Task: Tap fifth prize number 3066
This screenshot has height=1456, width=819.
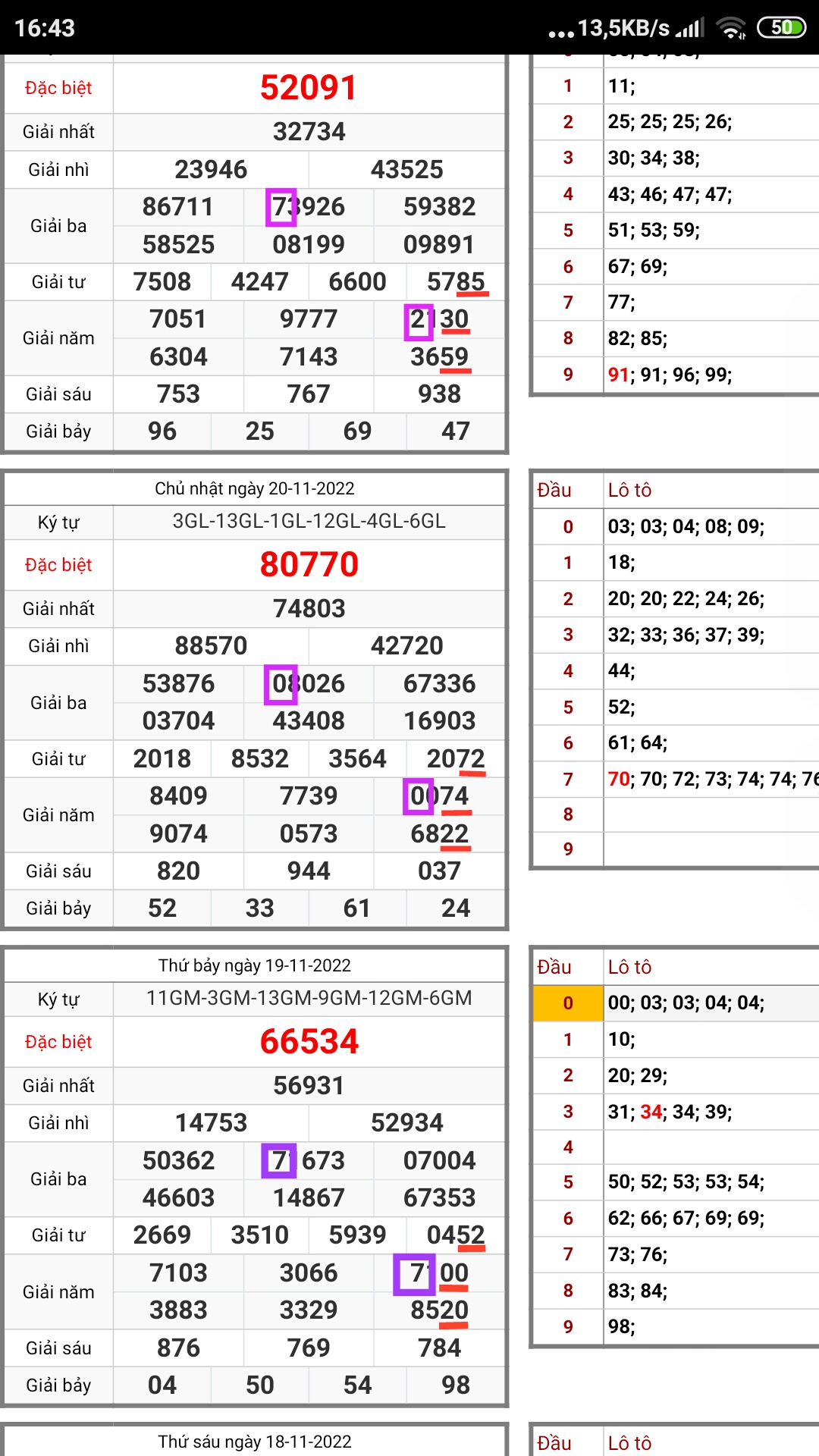Action: tap(309, 1273)
